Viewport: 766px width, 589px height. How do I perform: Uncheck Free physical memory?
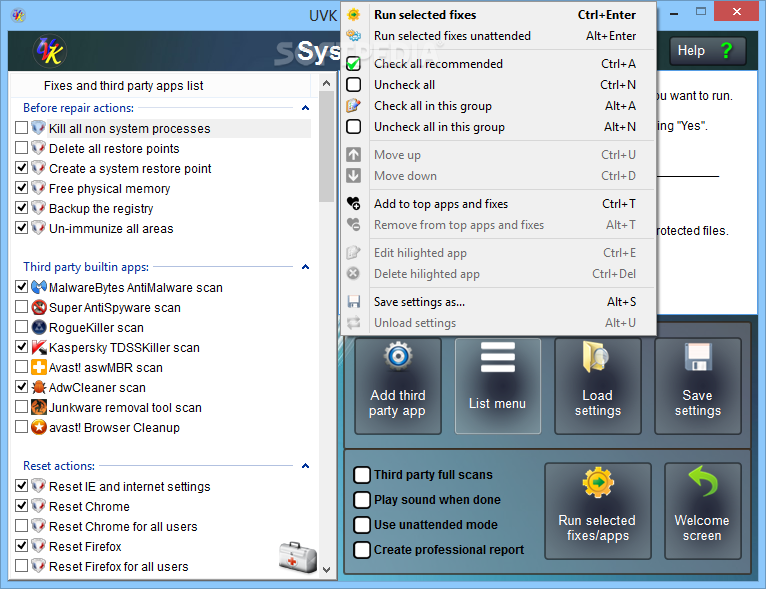21,188
